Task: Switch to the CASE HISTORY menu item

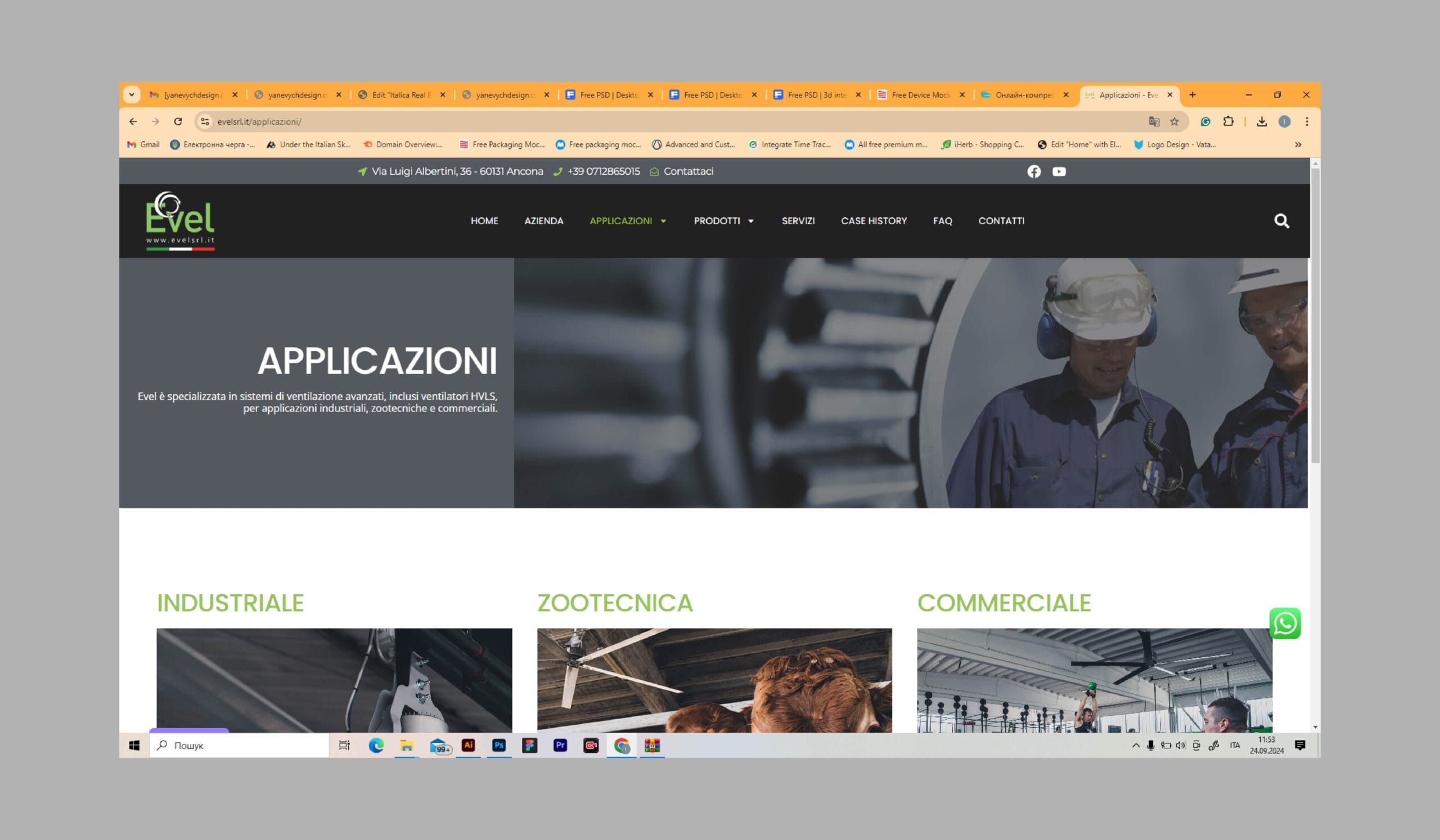Action: click(873, 221)
